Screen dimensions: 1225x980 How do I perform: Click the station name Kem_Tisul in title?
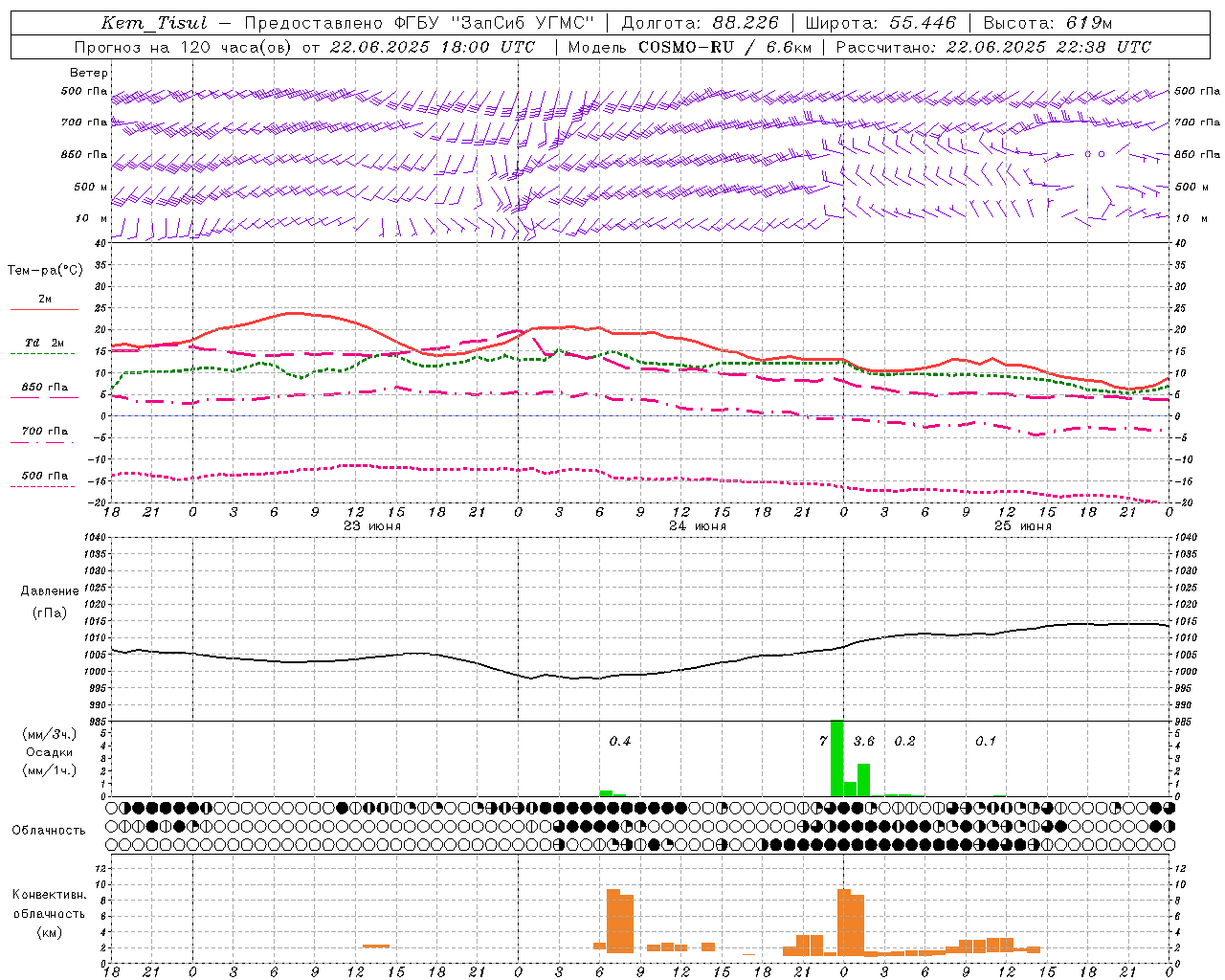click(x=154, y=23)
